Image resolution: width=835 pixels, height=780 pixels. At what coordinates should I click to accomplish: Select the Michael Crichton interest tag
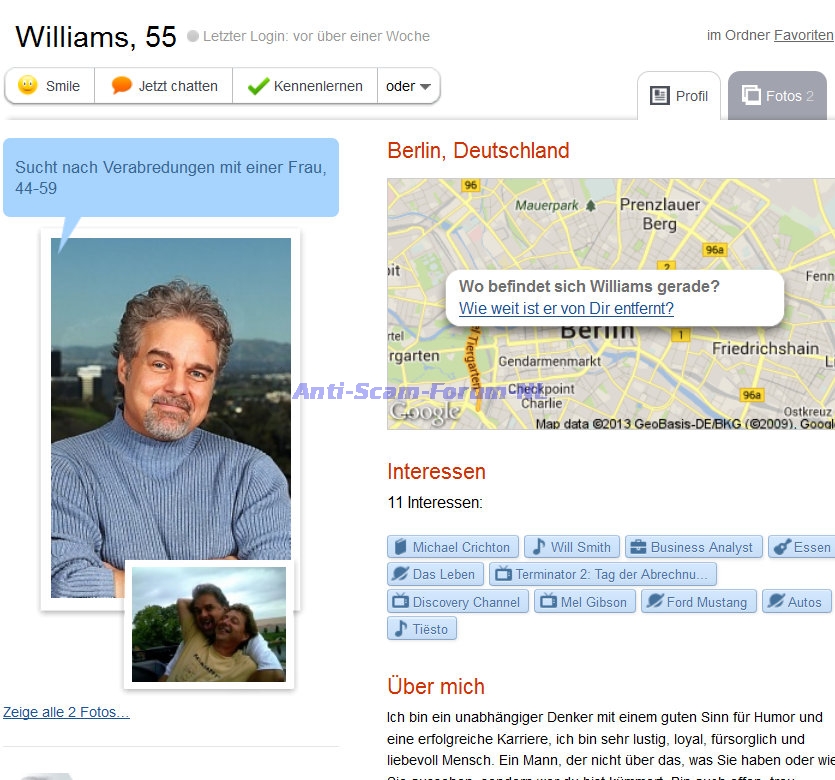click(453, 547)
